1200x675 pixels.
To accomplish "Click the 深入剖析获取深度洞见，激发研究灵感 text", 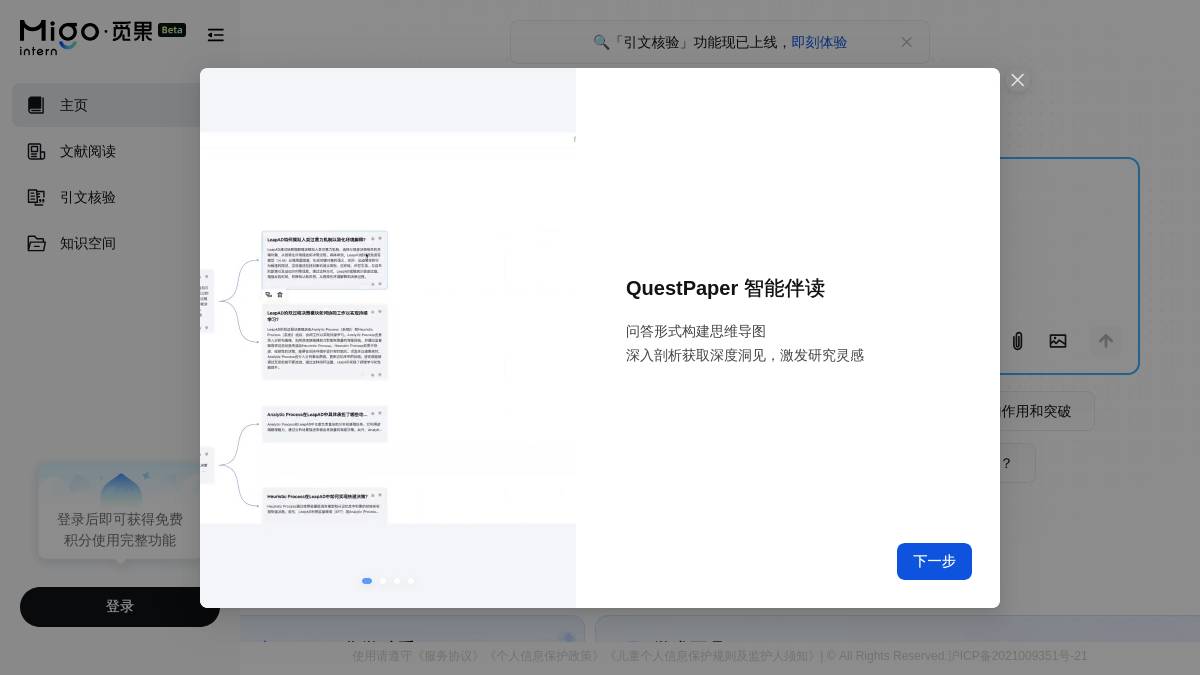I will pos(745,355).
